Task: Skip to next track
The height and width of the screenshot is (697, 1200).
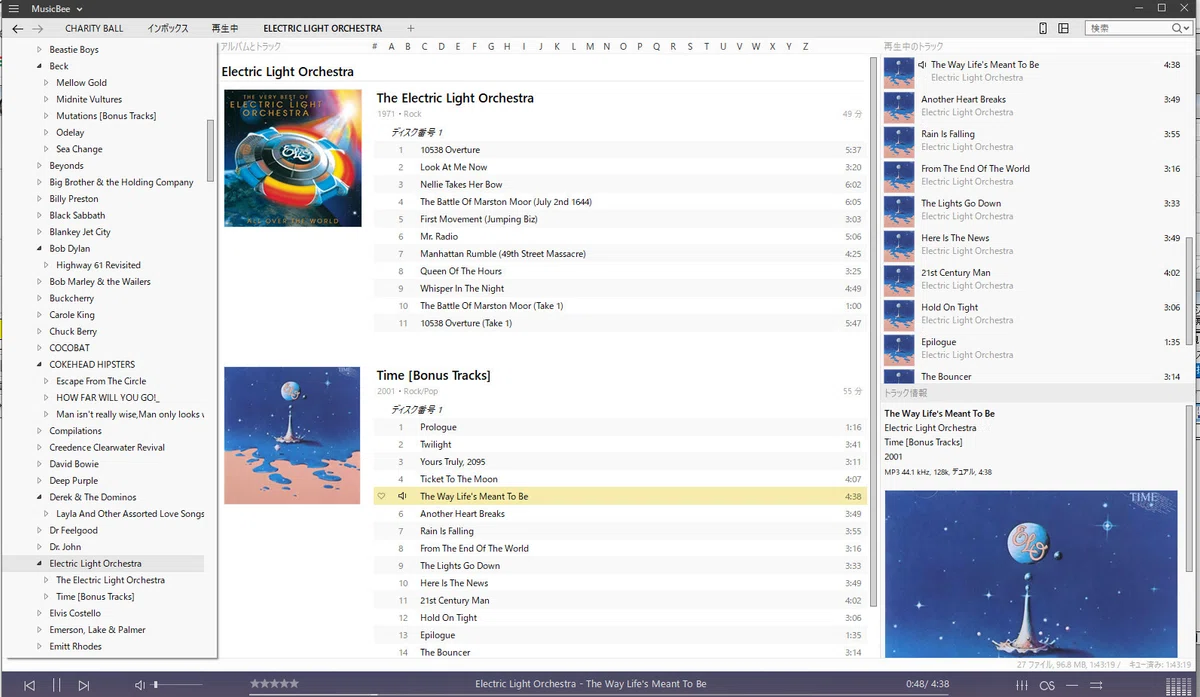Action: click(x=84, y=685)
